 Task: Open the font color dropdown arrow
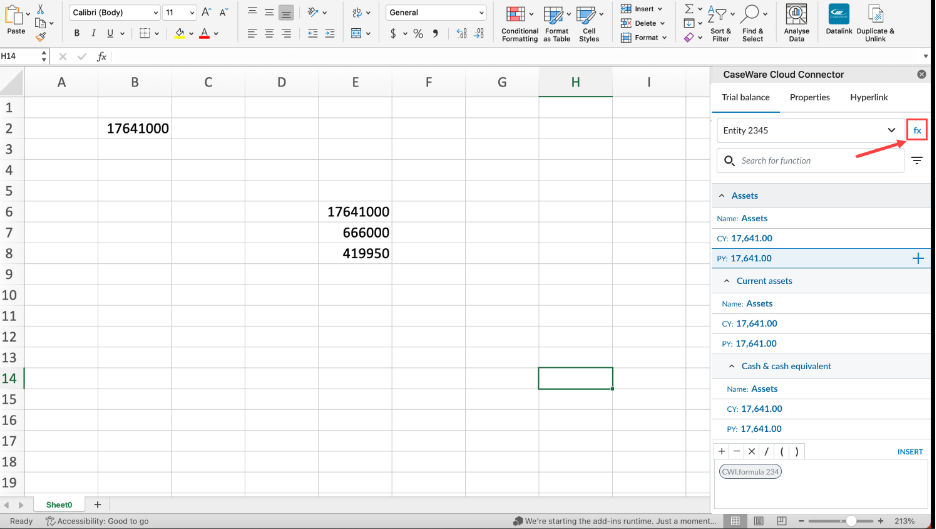(216, 34)
